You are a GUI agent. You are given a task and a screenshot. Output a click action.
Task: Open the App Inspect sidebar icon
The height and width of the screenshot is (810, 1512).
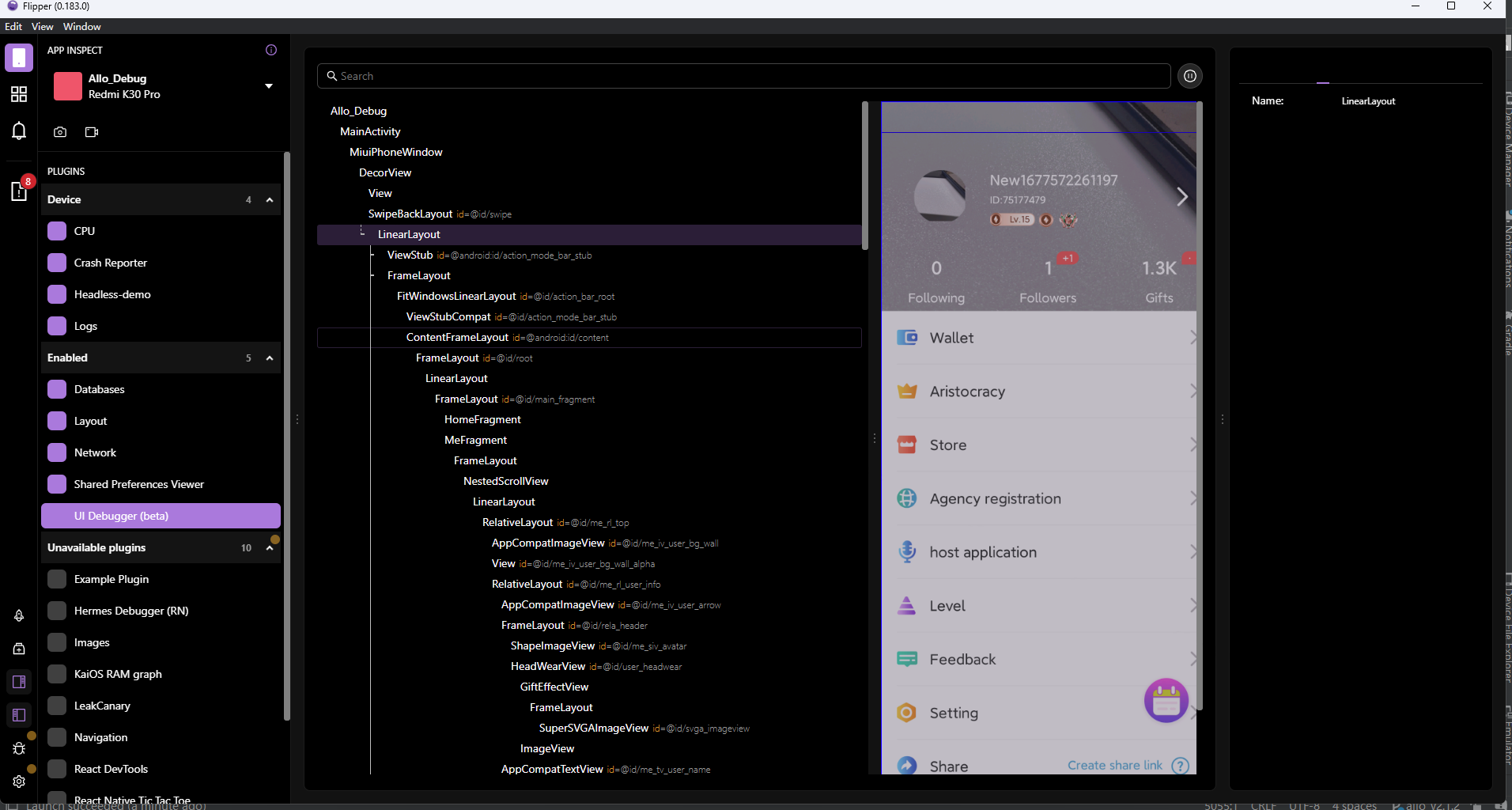(x=19, y=59)
